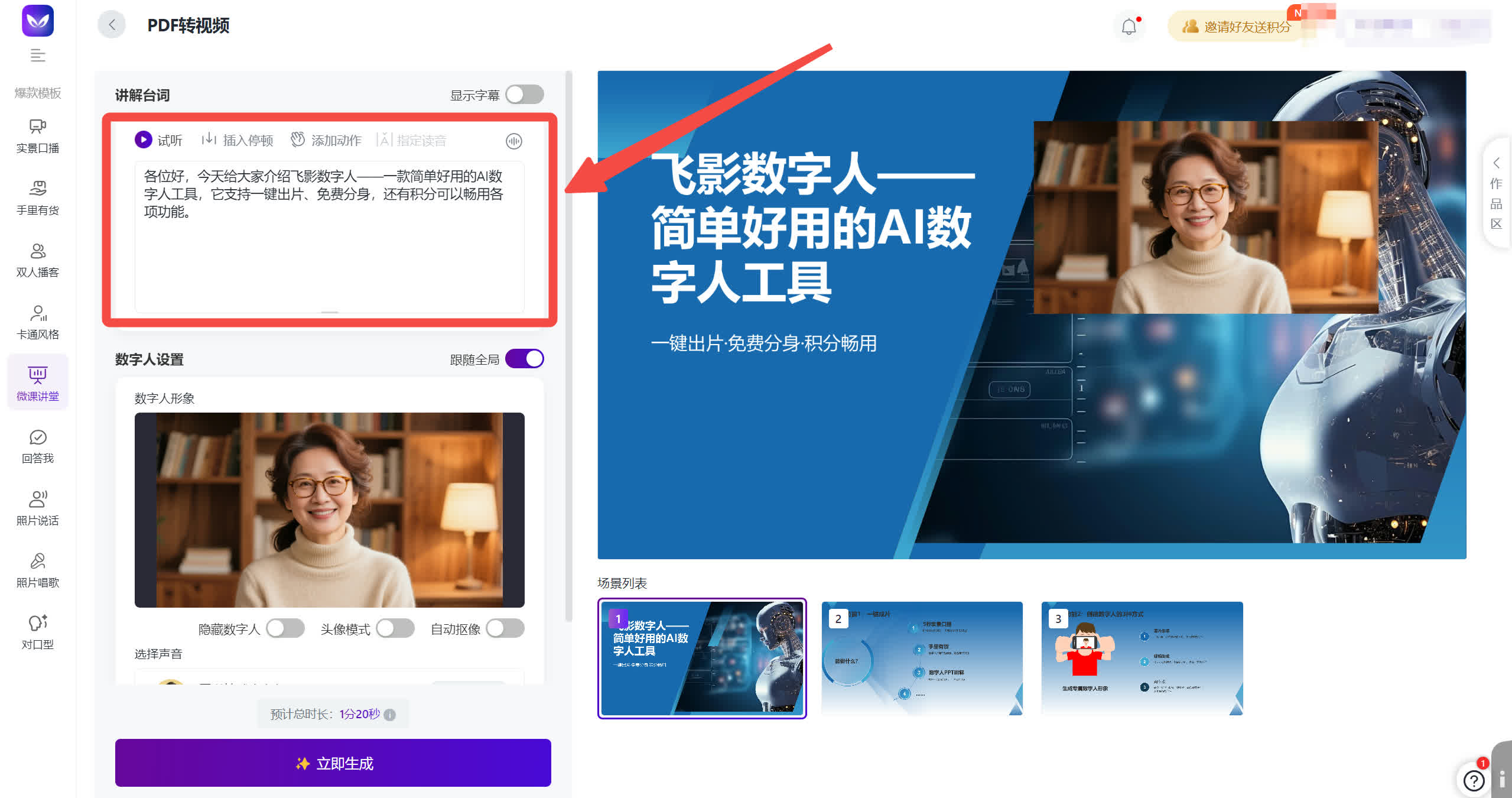Expand the 作品区 side panel arrow
The image size is (1512, 798).
[1496, 163]
